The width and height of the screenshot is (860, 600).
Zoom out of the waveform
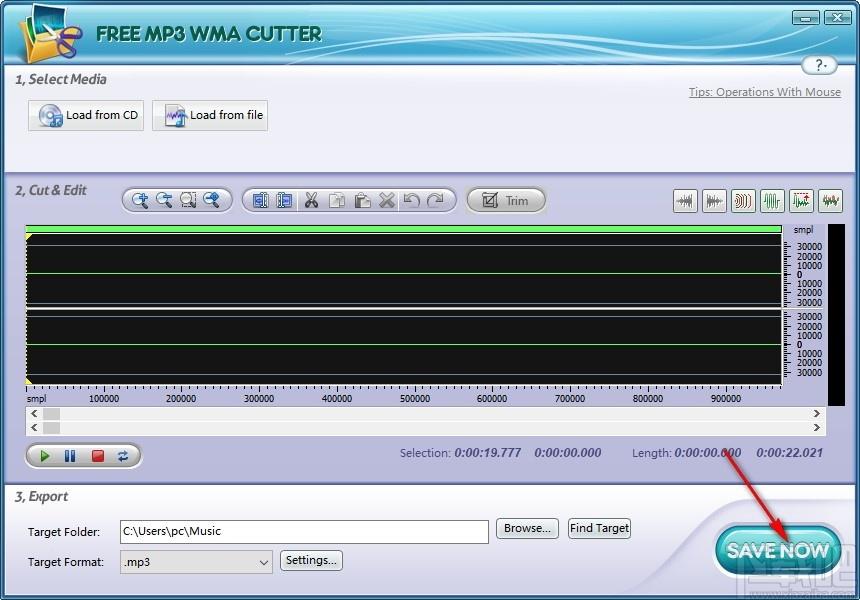pos(164,200)
